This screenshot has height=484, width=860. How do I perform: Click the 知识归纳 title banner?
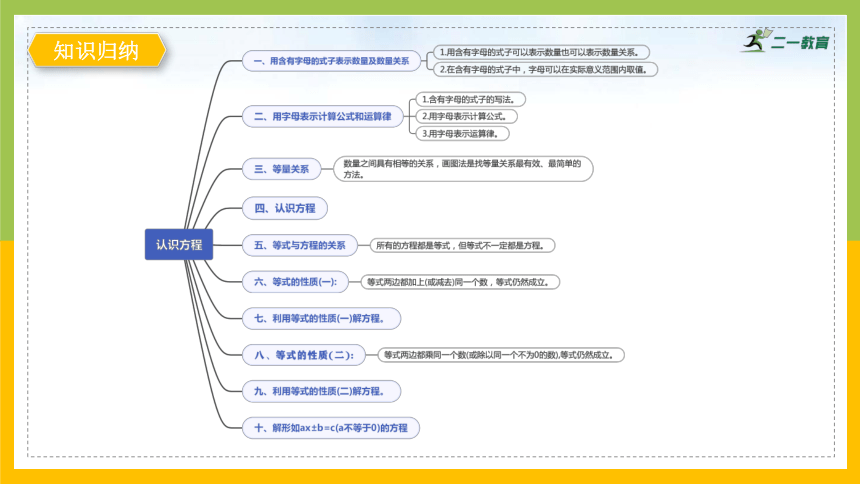[x=97, y=50]
